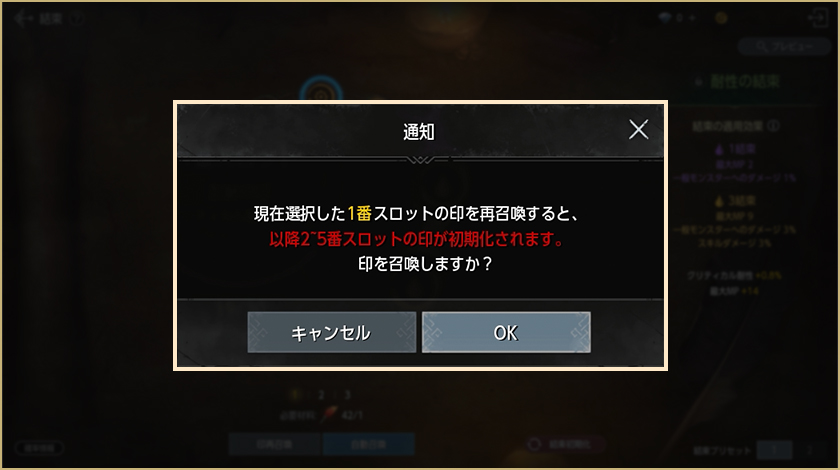Confirm the seal summon with OK

click(506, 332)
